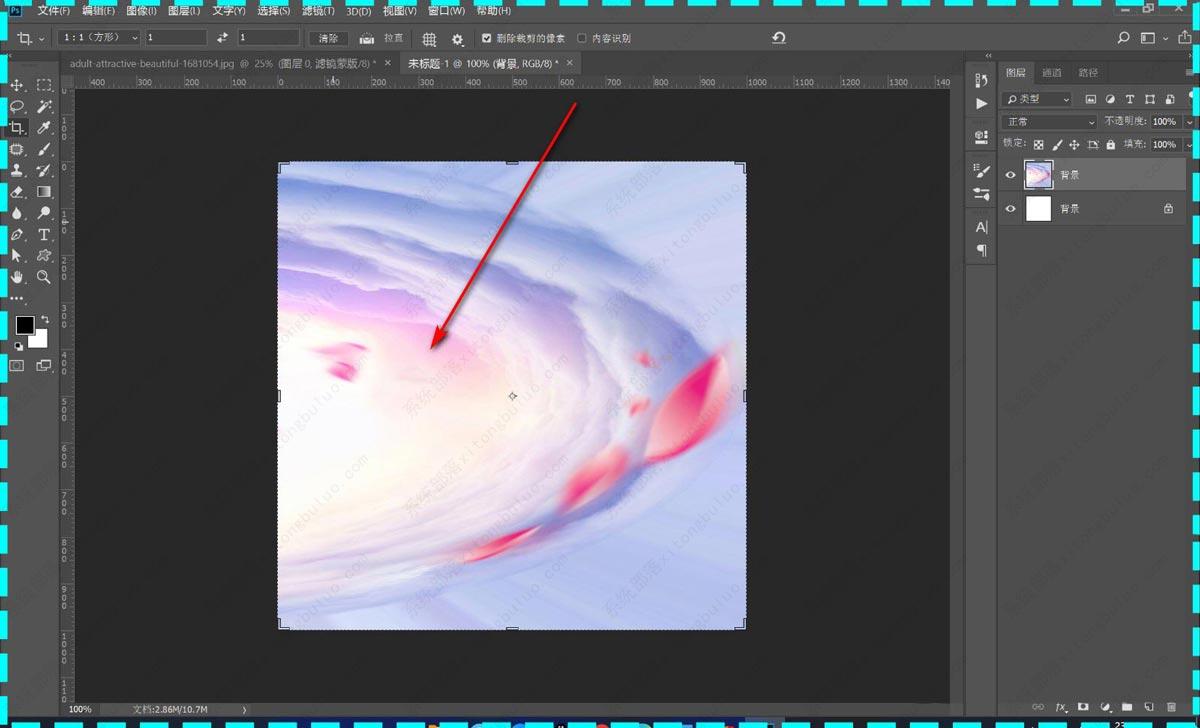The image size is (1200, 728).
Task: Swap the width and height crop values
Action: [222, 38]
